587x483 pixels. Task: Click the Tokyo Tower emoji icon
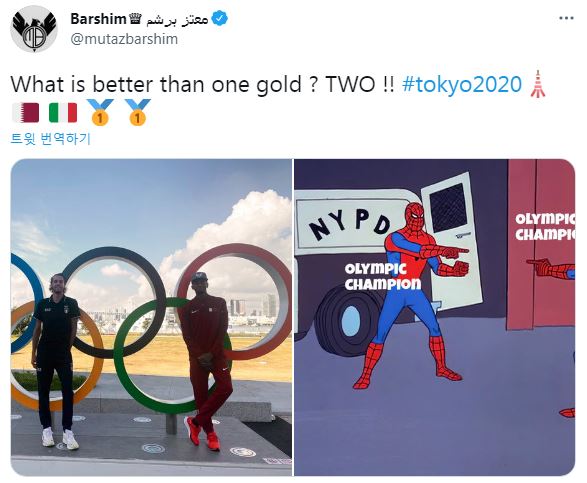tap(538, 83)
